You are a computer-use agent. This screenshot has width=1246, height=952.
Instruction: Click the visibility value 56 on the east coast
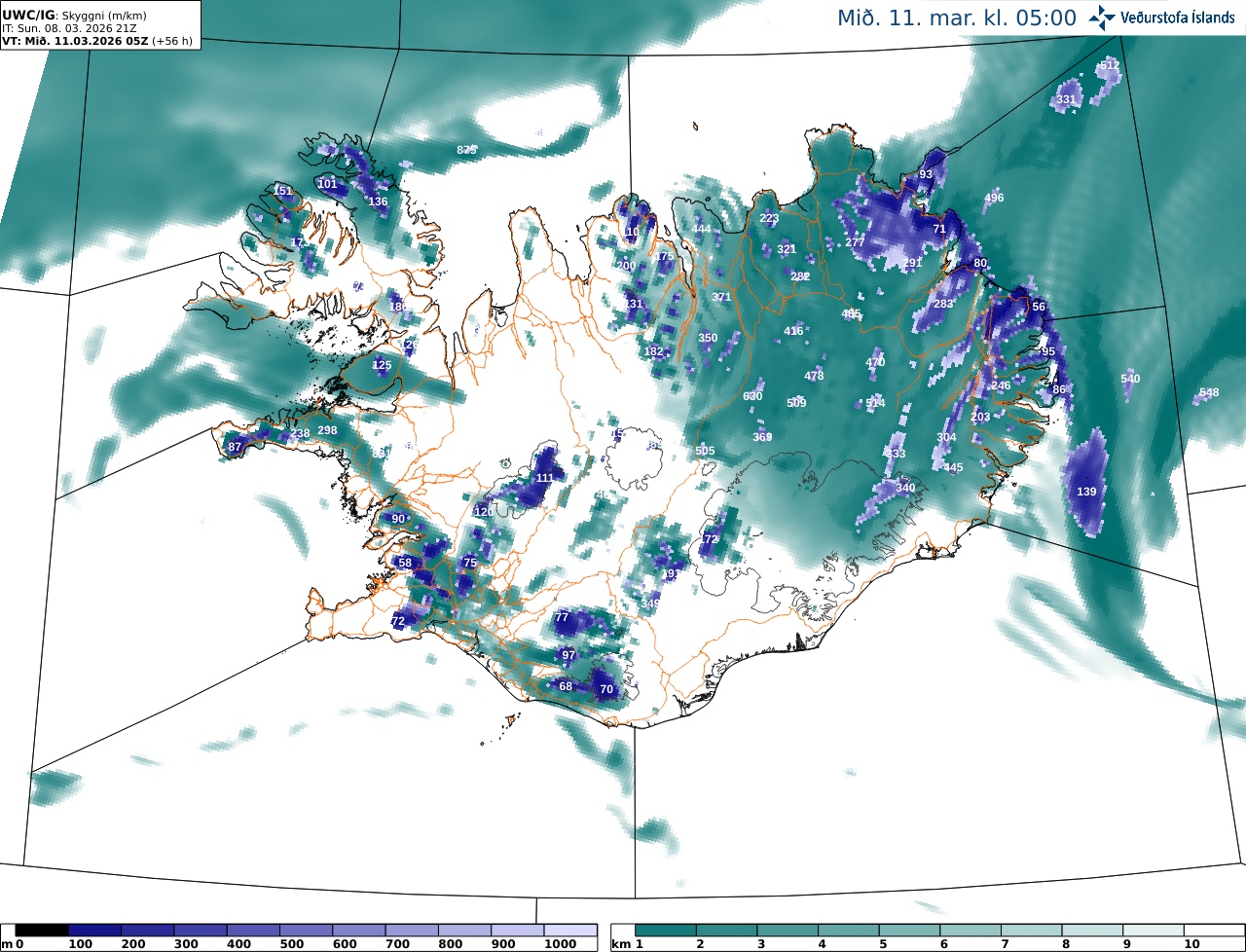pos(1039,307)
